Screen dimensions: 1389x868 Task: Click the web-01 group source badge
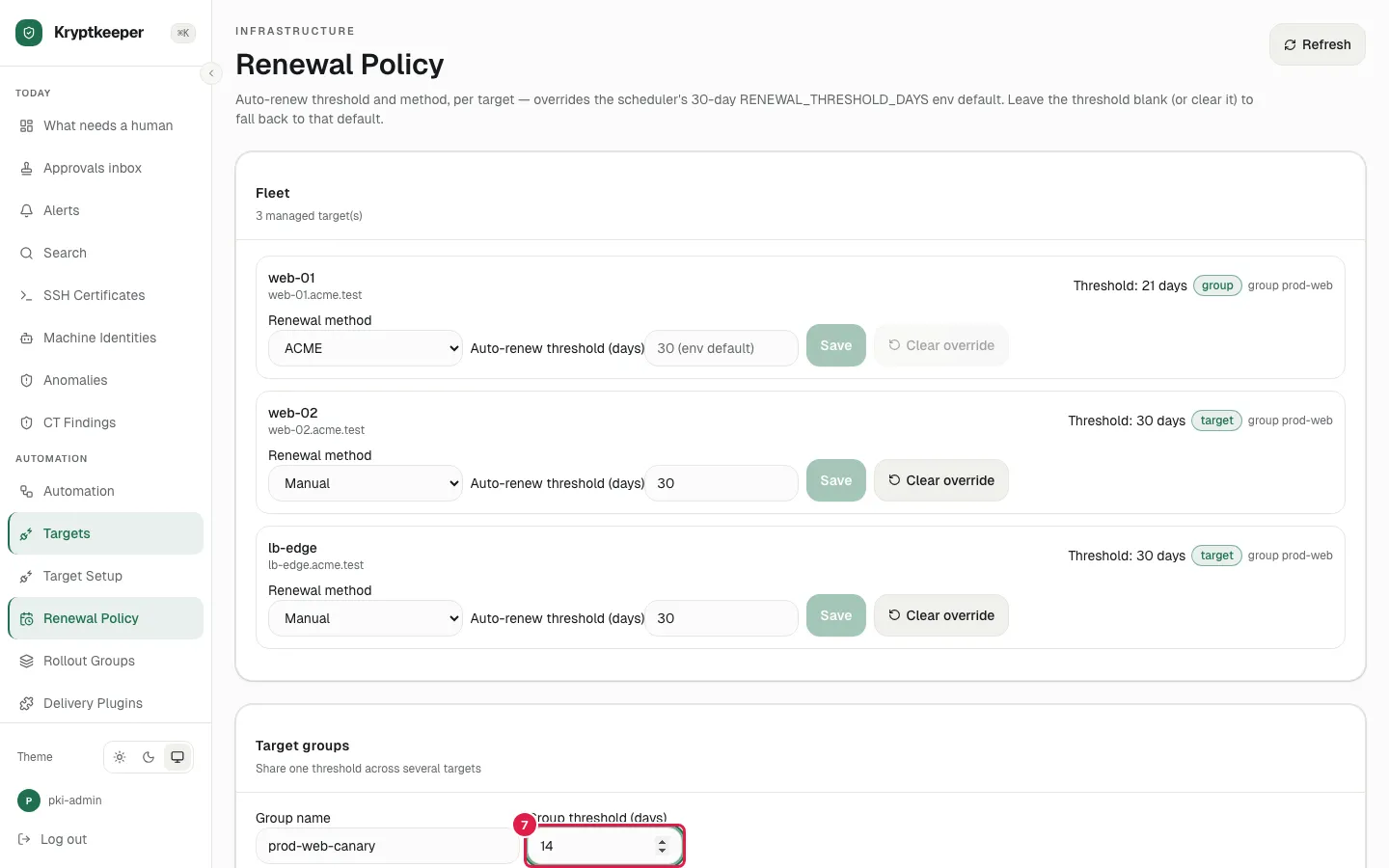[1217, 285]
